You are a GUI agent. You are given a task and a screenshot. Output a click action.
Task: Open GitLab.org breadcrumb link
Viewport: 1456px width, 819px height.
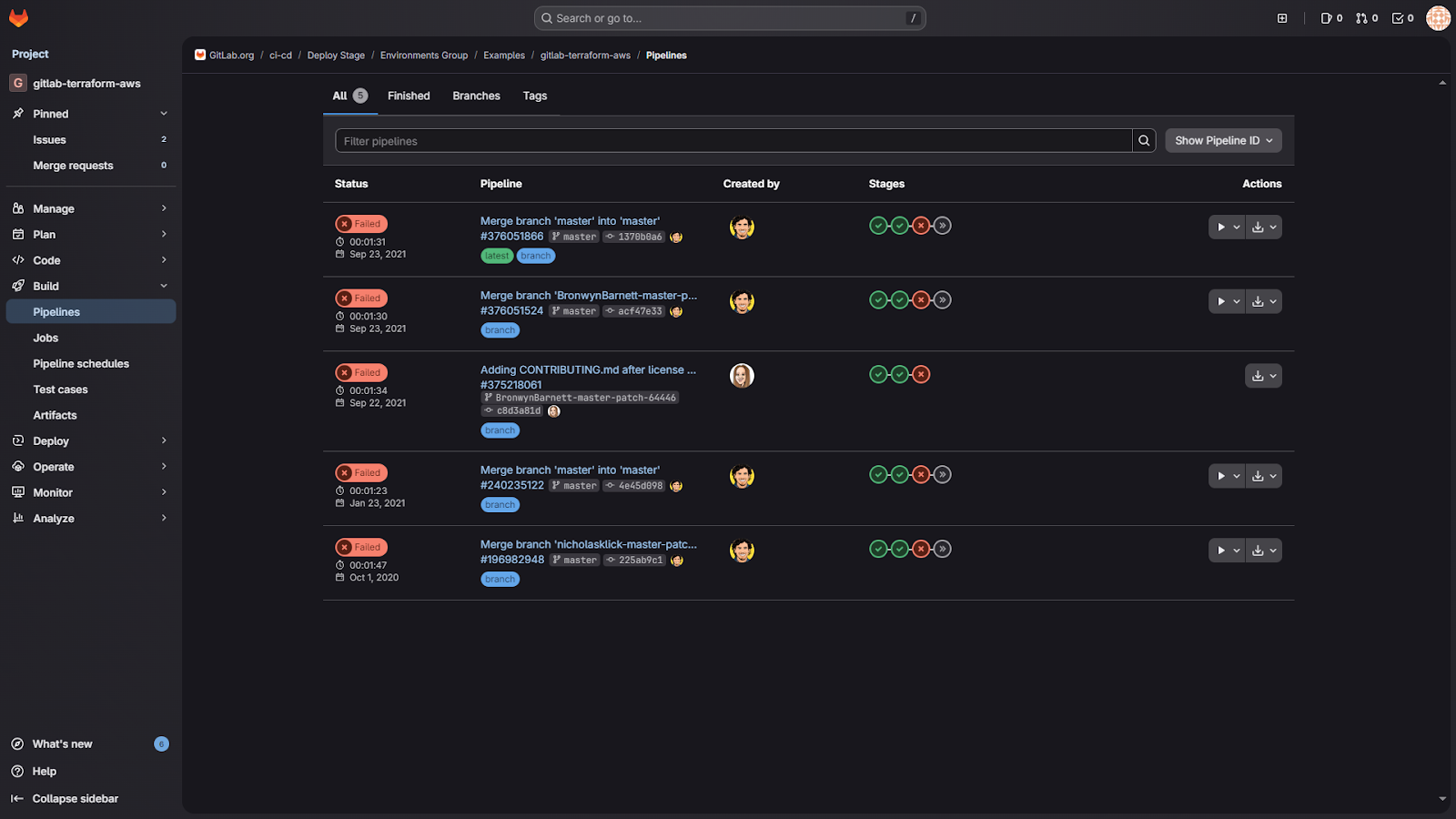point(231,56)
